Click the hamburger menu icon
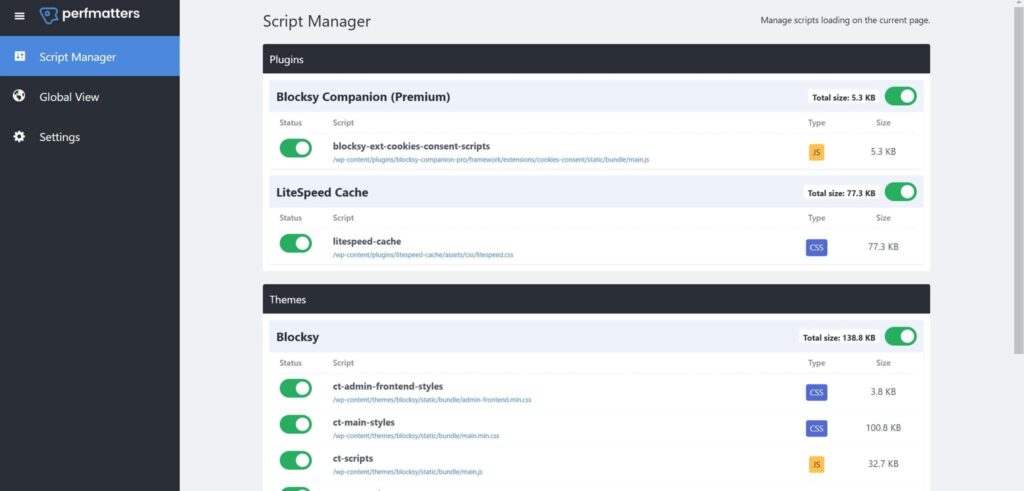This screenshot has width=1024, height=491. tap(19, 16)
